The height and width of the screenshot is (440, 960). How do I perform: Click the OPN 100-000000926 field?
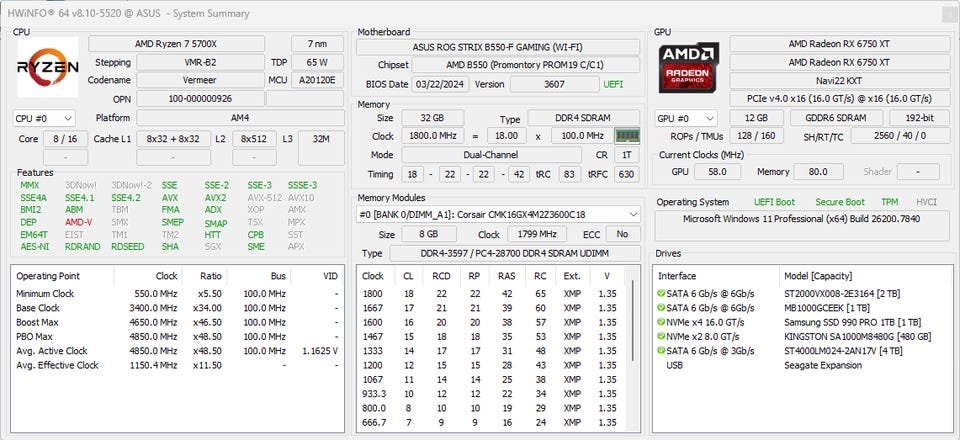(x=200, y=99)
